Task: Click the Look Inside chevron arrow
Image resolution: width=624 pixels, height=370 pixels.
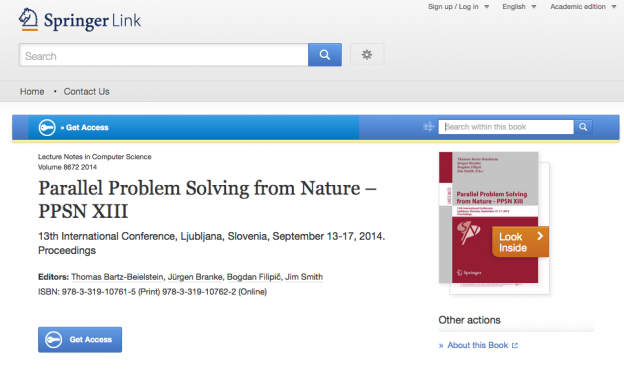Action: pyautogui.click(x=540, y=236)
